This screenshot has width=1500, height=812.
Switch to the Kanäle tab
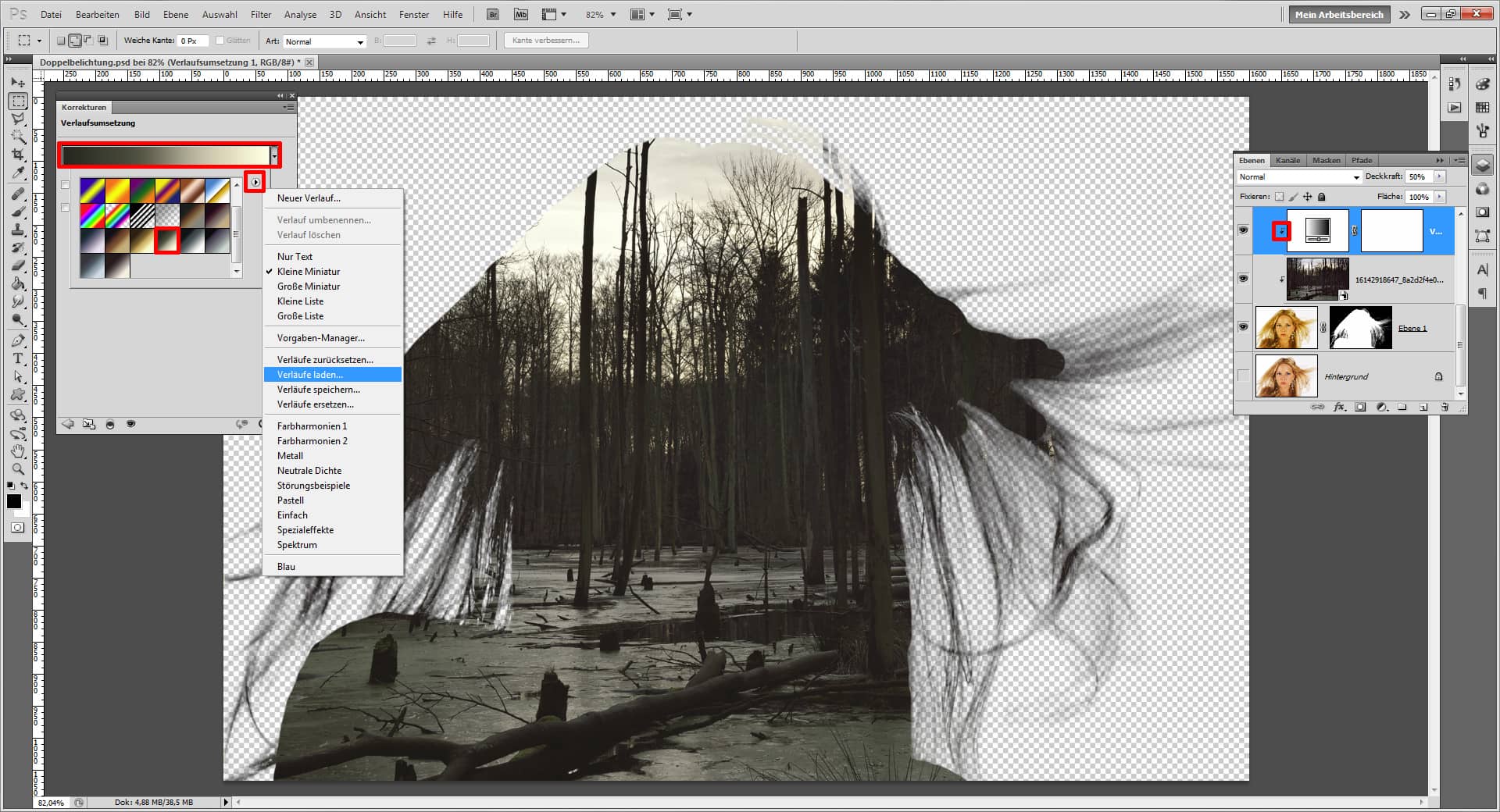(1287, 160)
